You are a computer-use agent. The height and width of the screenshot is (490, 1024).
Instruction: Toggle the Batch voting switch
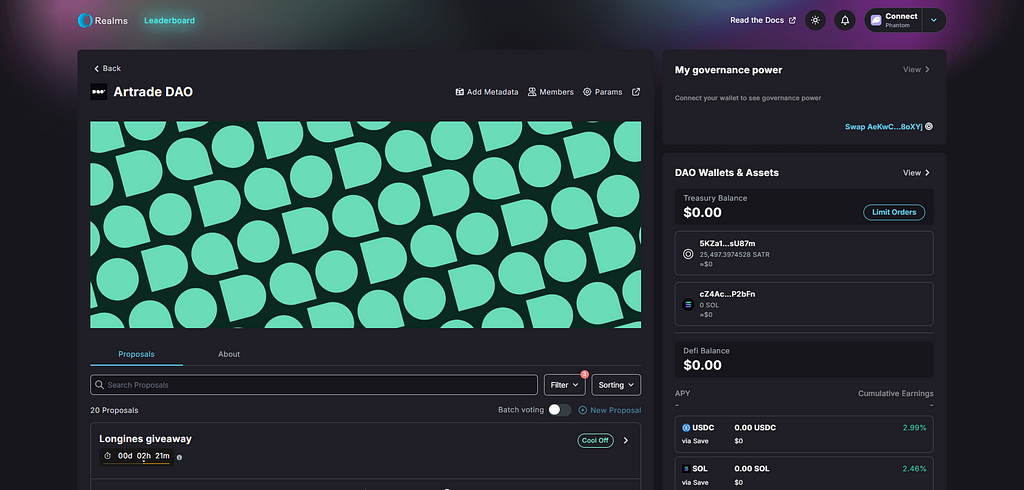[x=559, y=410]
